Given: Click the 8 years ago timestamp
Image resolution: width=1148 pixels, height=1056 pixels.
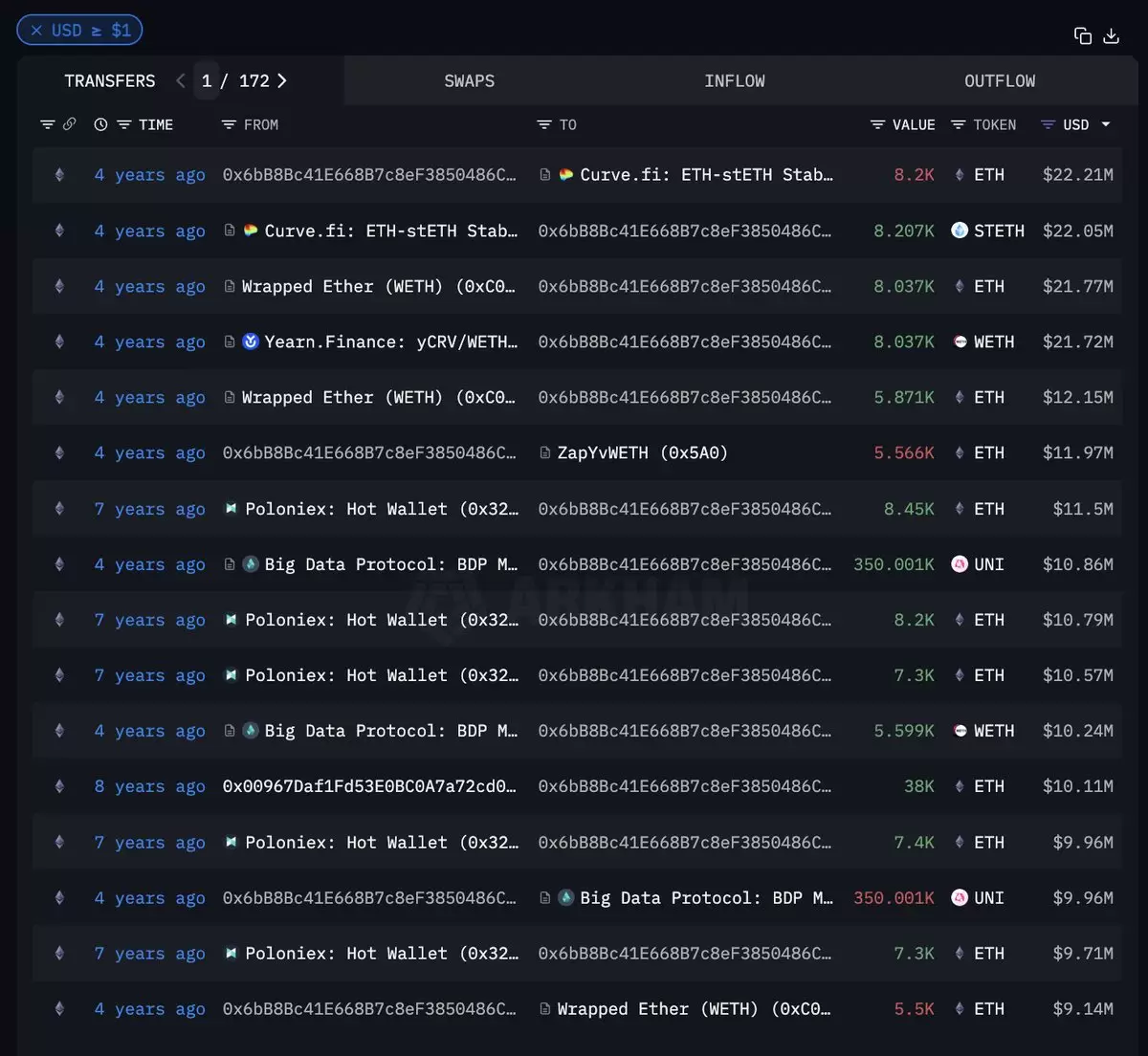Looking at the screenshot, I should 149,786.
